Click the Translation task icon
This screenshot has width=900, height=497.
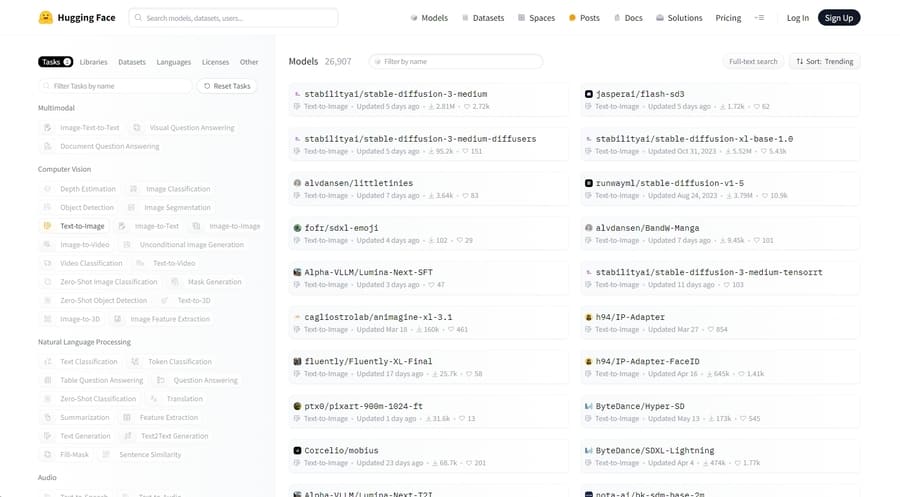click(154, 398)
